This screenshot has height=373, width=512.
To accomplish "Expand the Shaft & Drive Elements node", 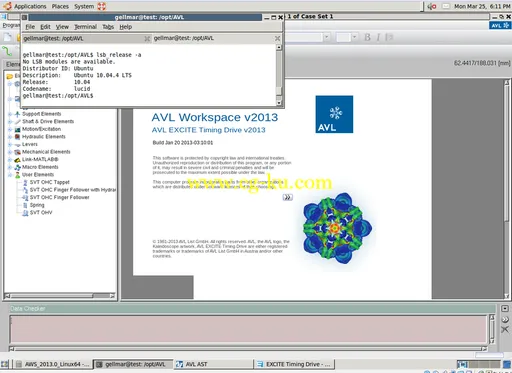I will point(10,122).
